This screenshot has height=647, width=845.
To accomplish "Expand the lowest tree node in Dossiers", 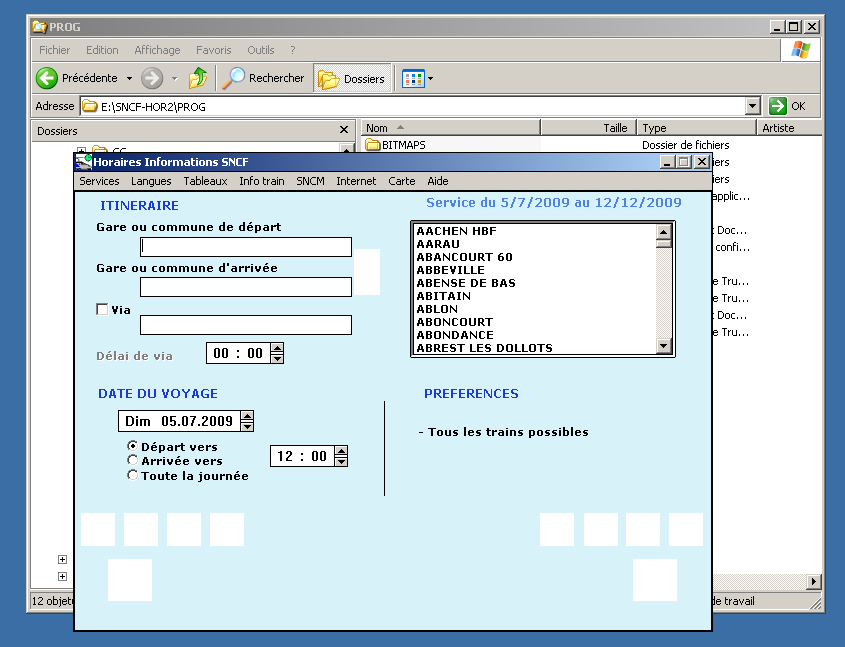I will [x=63, y=576].
